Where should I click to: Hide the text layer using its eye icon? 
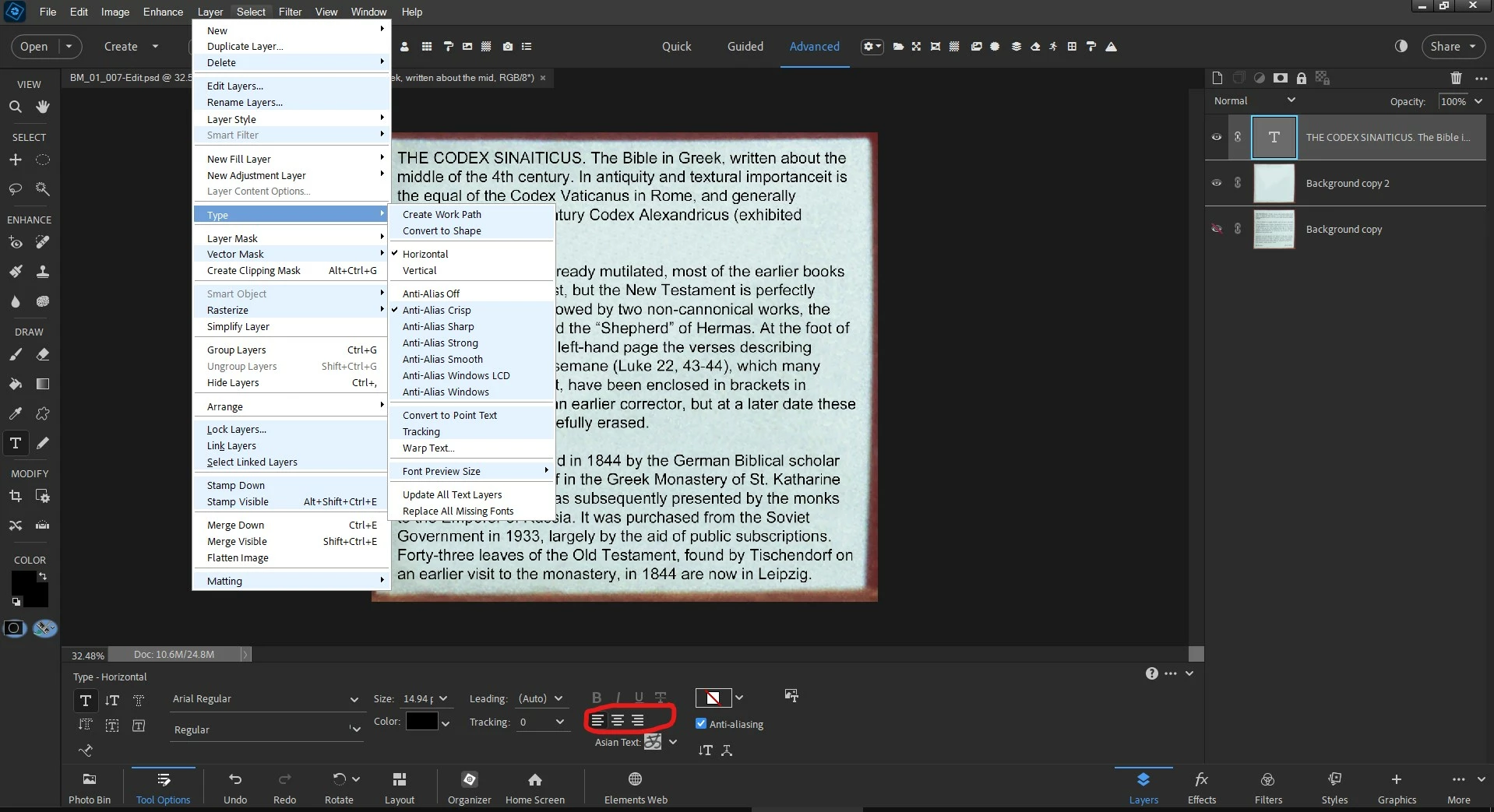[1217, 137]
